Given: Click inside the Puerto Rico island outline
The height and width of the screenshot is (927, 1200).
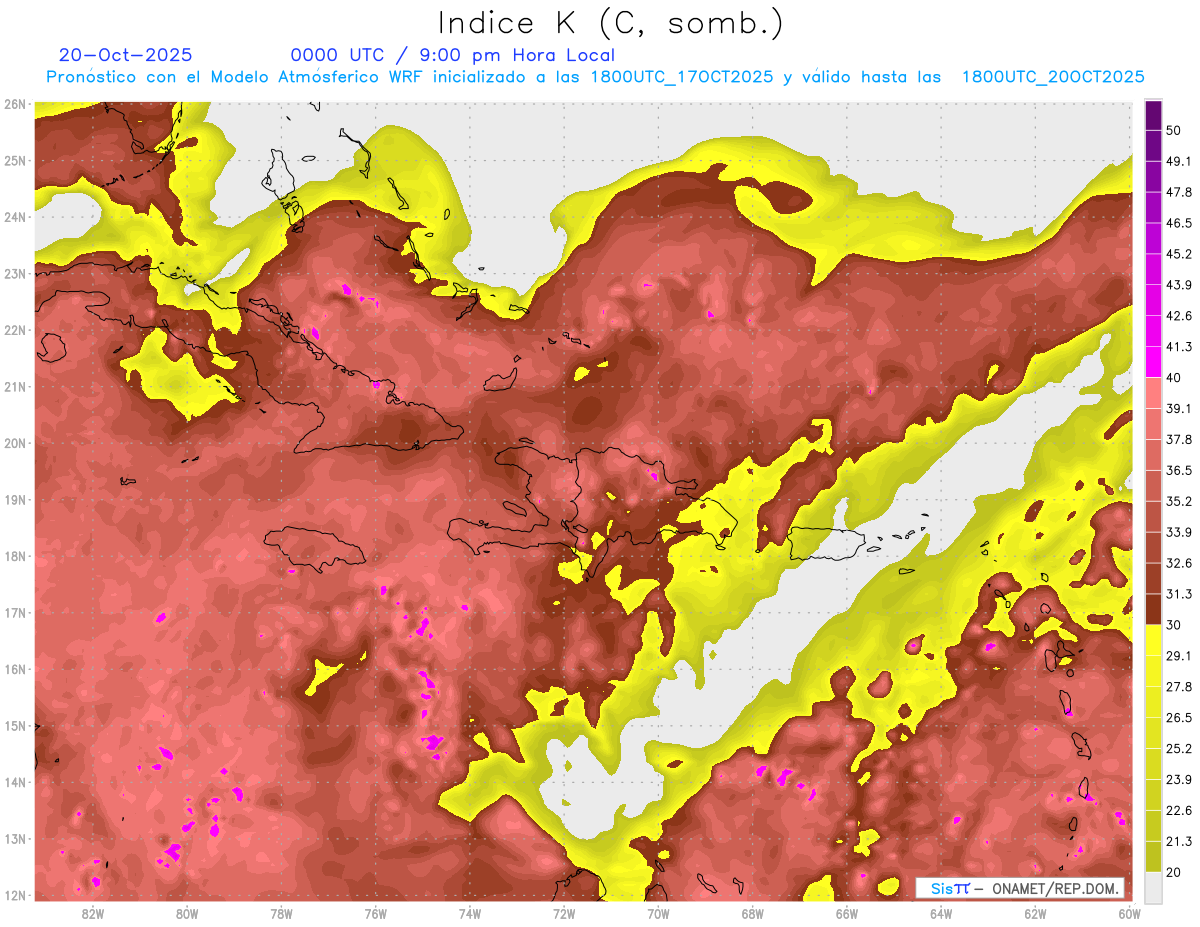Looking at the screenshot, I should click(x=816, y=544).
